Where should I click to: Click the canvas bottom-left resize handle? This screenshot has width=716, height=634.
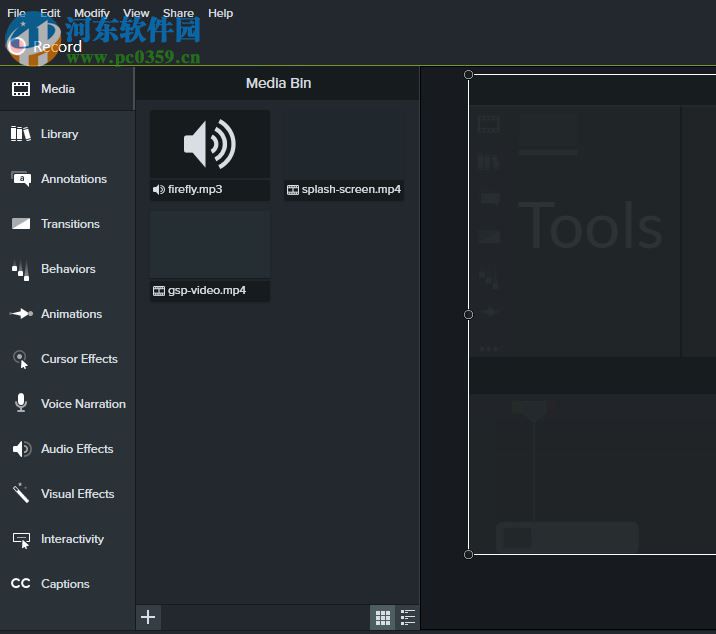[x=469, y=555]
